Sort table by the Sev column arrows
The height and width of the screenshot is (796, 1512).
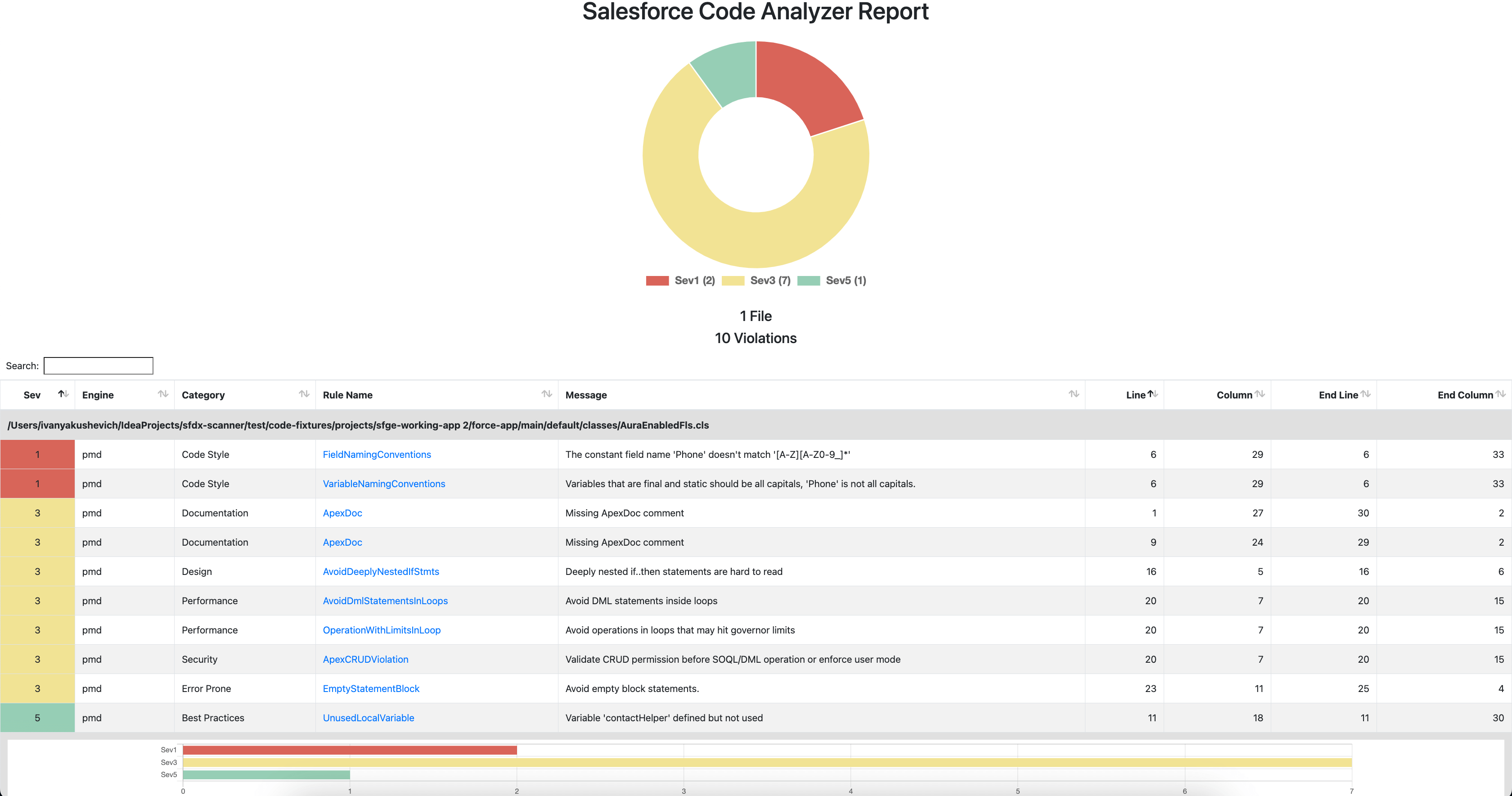pos(63,394)
